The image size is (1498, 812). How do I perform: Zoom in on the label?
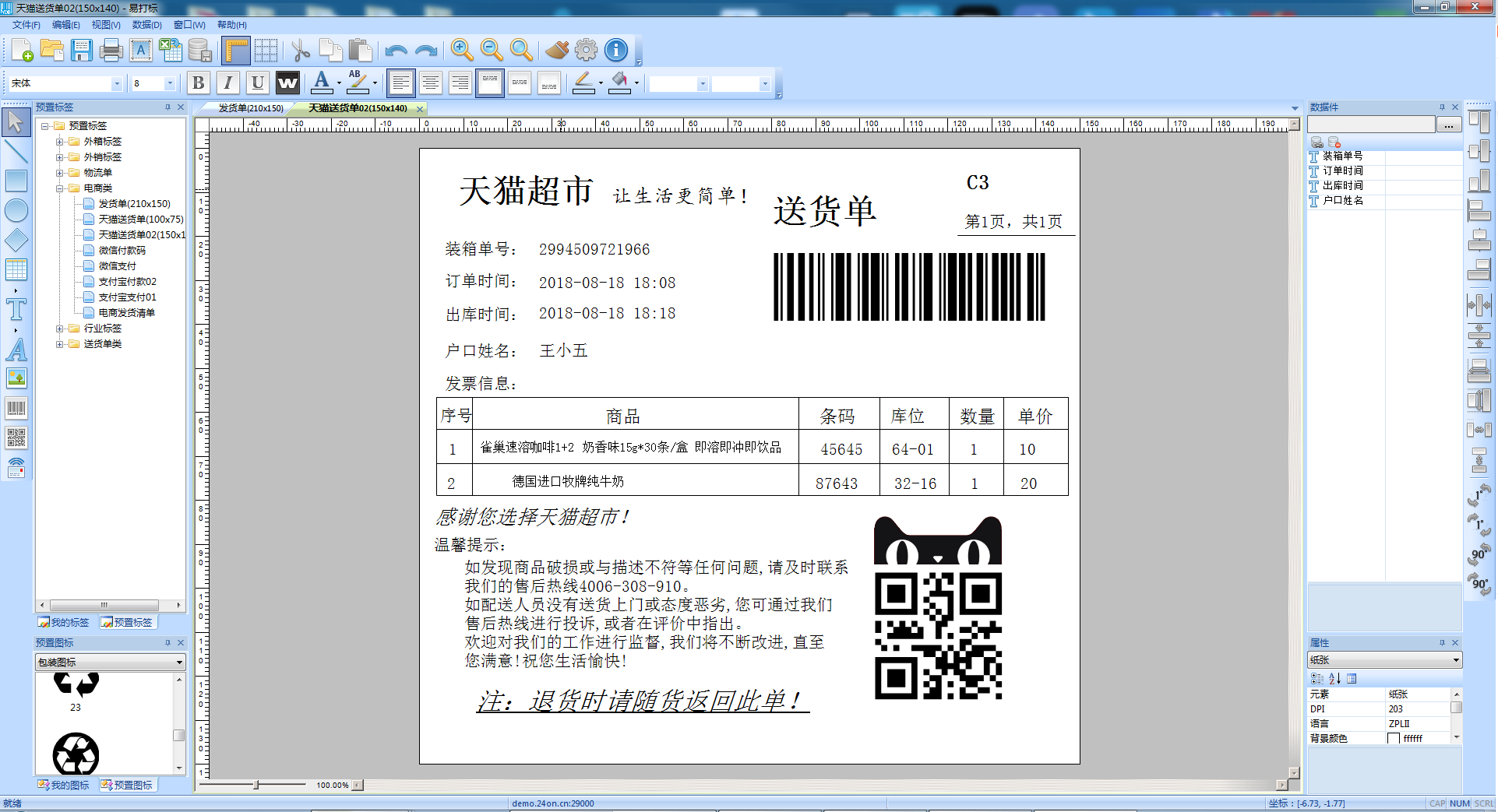pos(462,51)
